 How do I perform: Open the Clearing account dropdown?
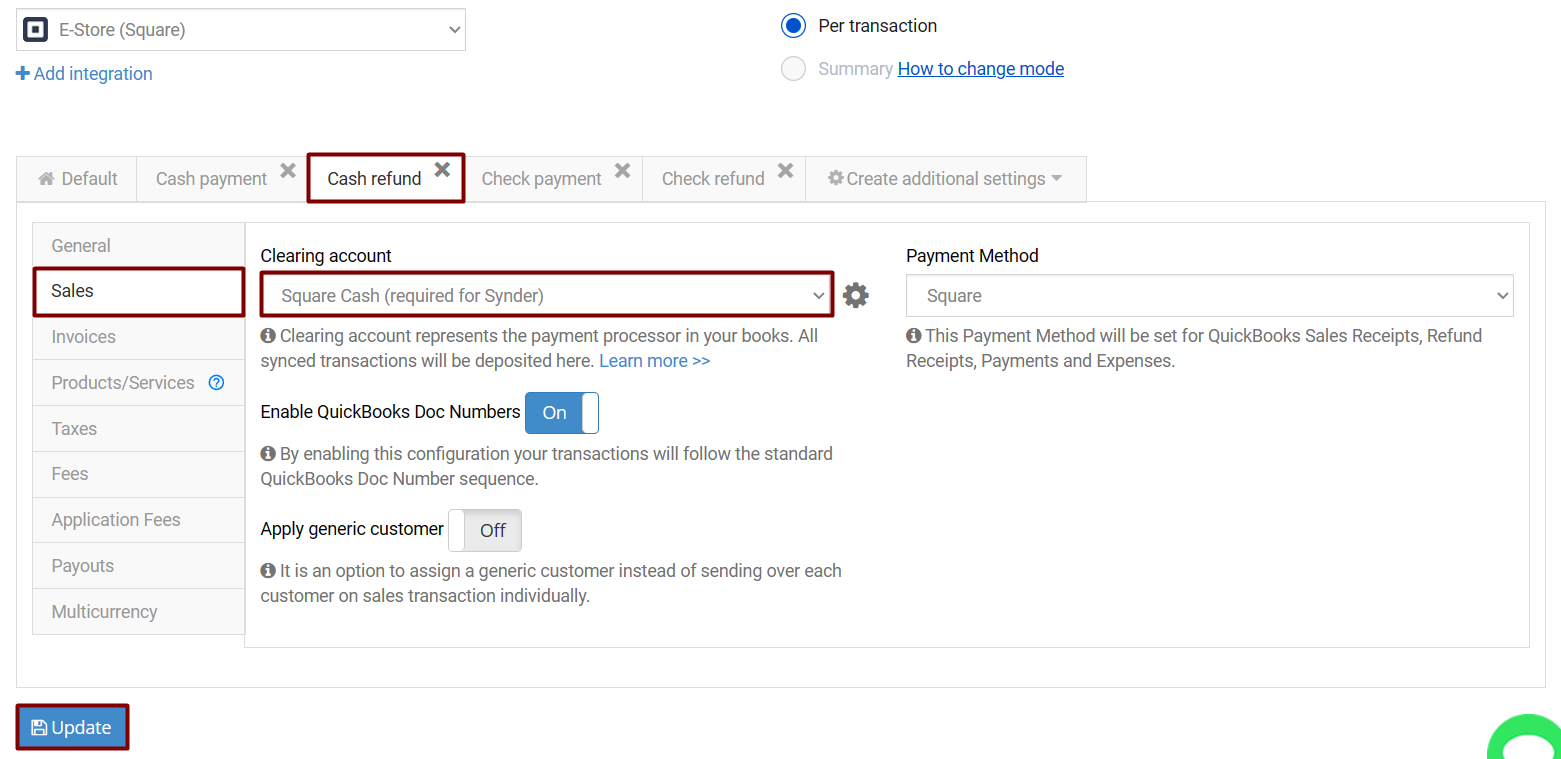[x=547, y=295]
